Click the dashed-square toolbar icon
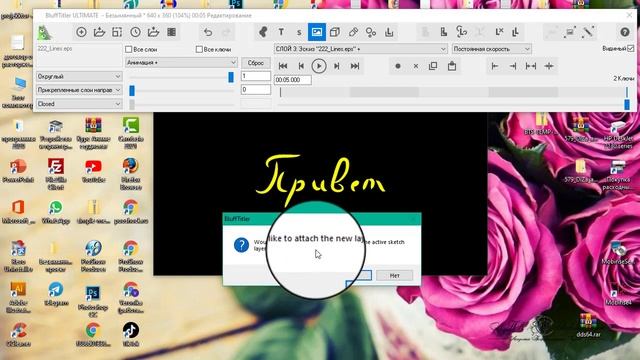The height and width of the screenshot is (360, 640). 117,32
